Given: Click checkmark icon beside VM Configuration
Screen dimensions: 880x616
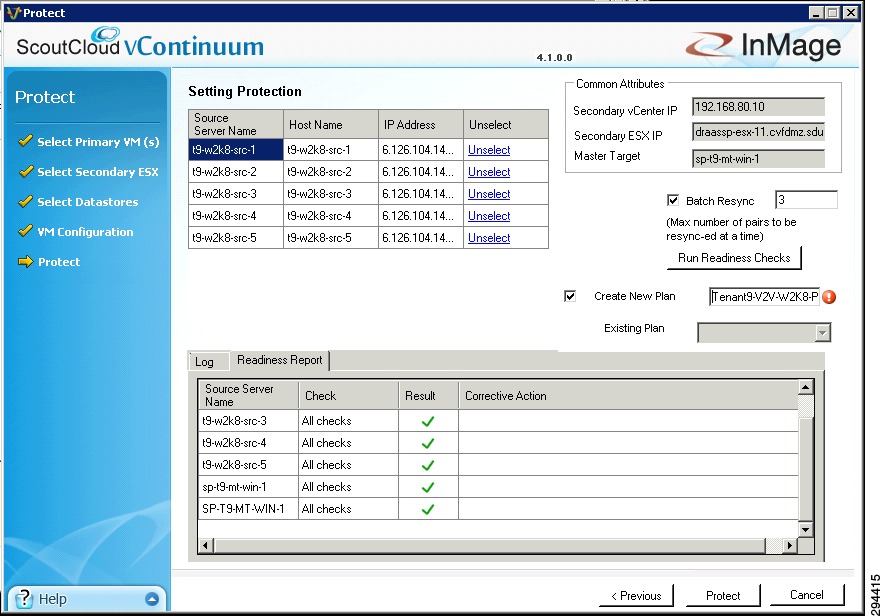Looking at the screenshot, I should (x=25, y=231).
